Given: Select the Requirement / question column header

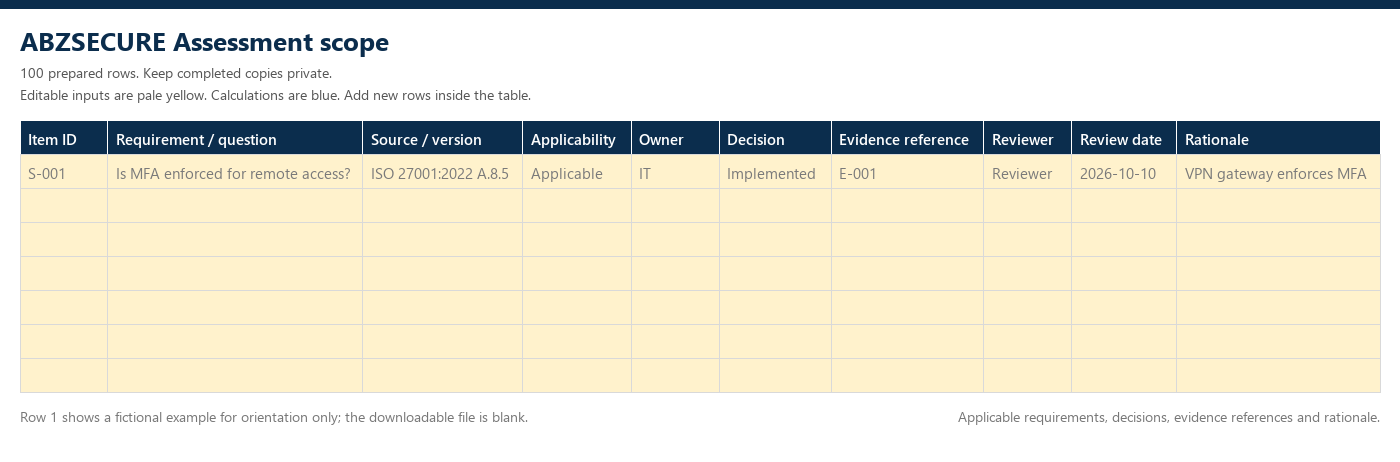Looking at the screenshot, I should coord(235,138).
